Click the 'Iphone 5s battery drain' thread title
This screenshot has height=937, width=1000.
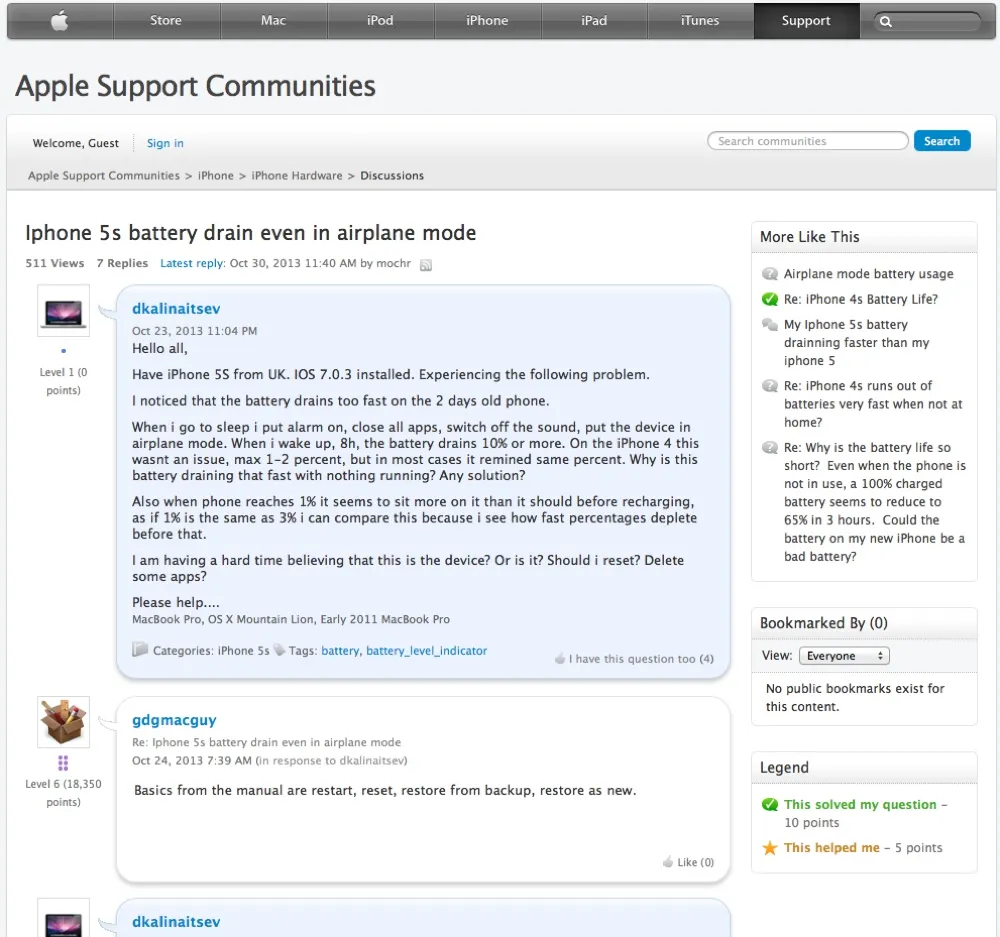(x=251, y=233)
